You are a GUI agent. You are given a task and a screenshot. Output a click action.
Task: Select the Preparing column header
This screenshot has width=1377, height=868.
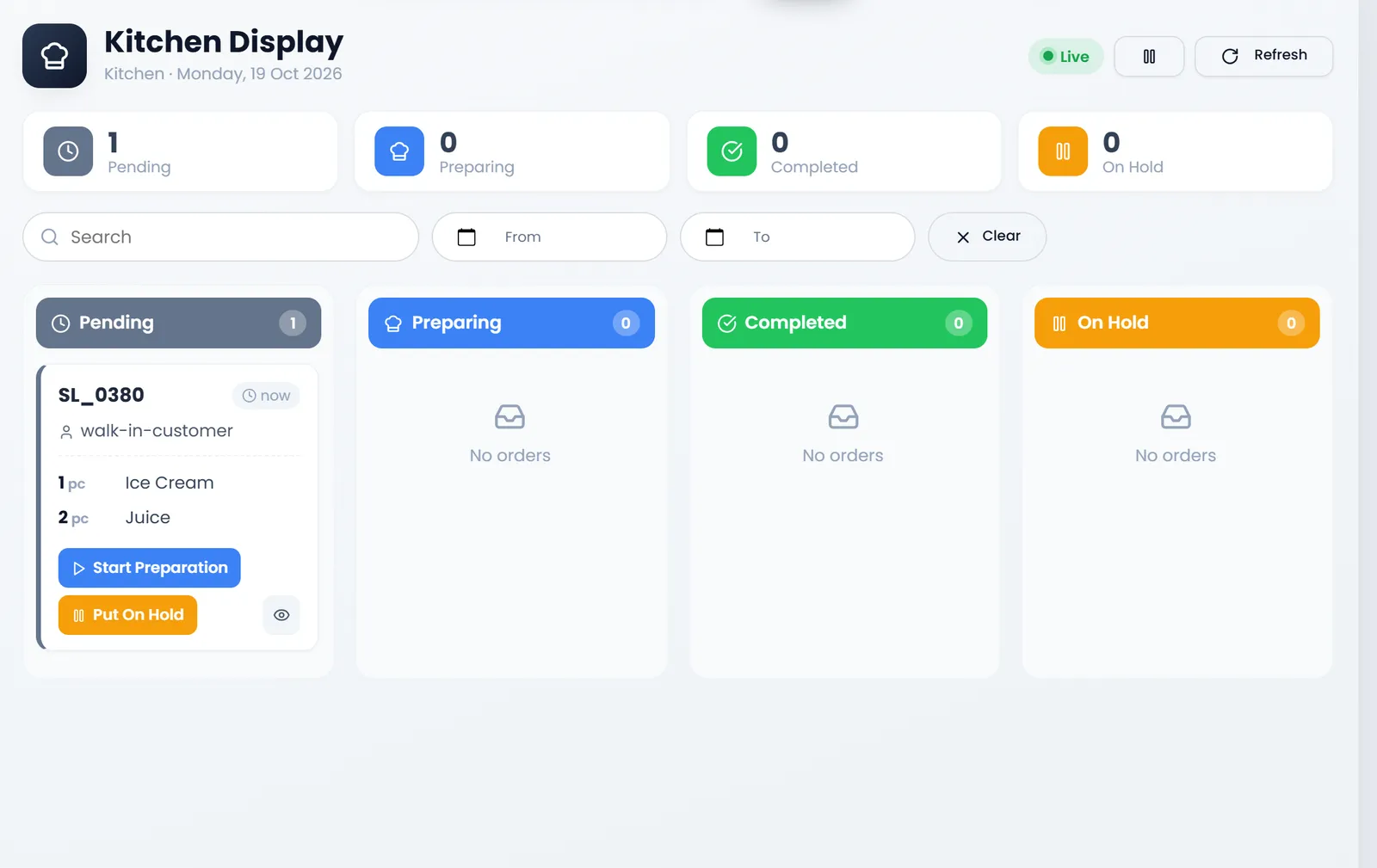pos(511,323)
